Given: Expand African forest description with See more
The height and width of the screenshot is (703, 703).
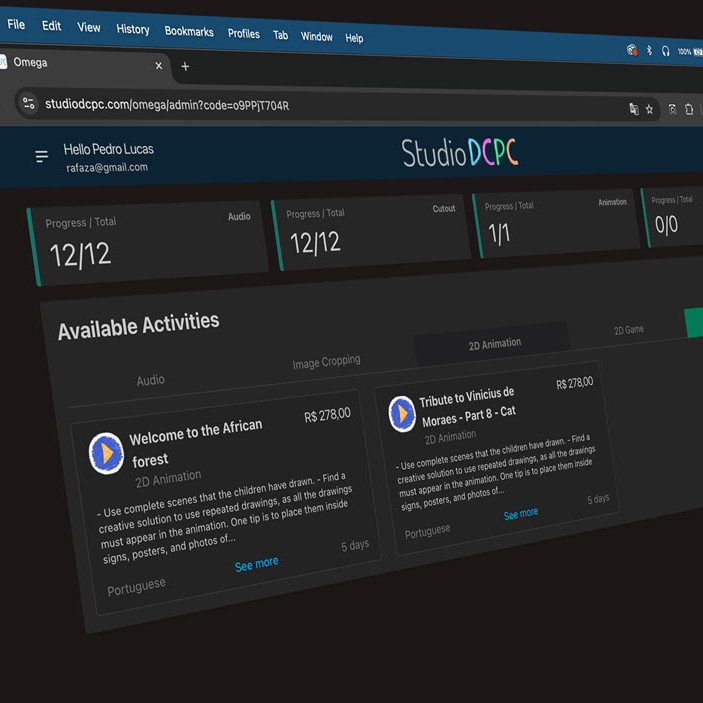Looking at the screenshot, I should (x=256, y=565).
